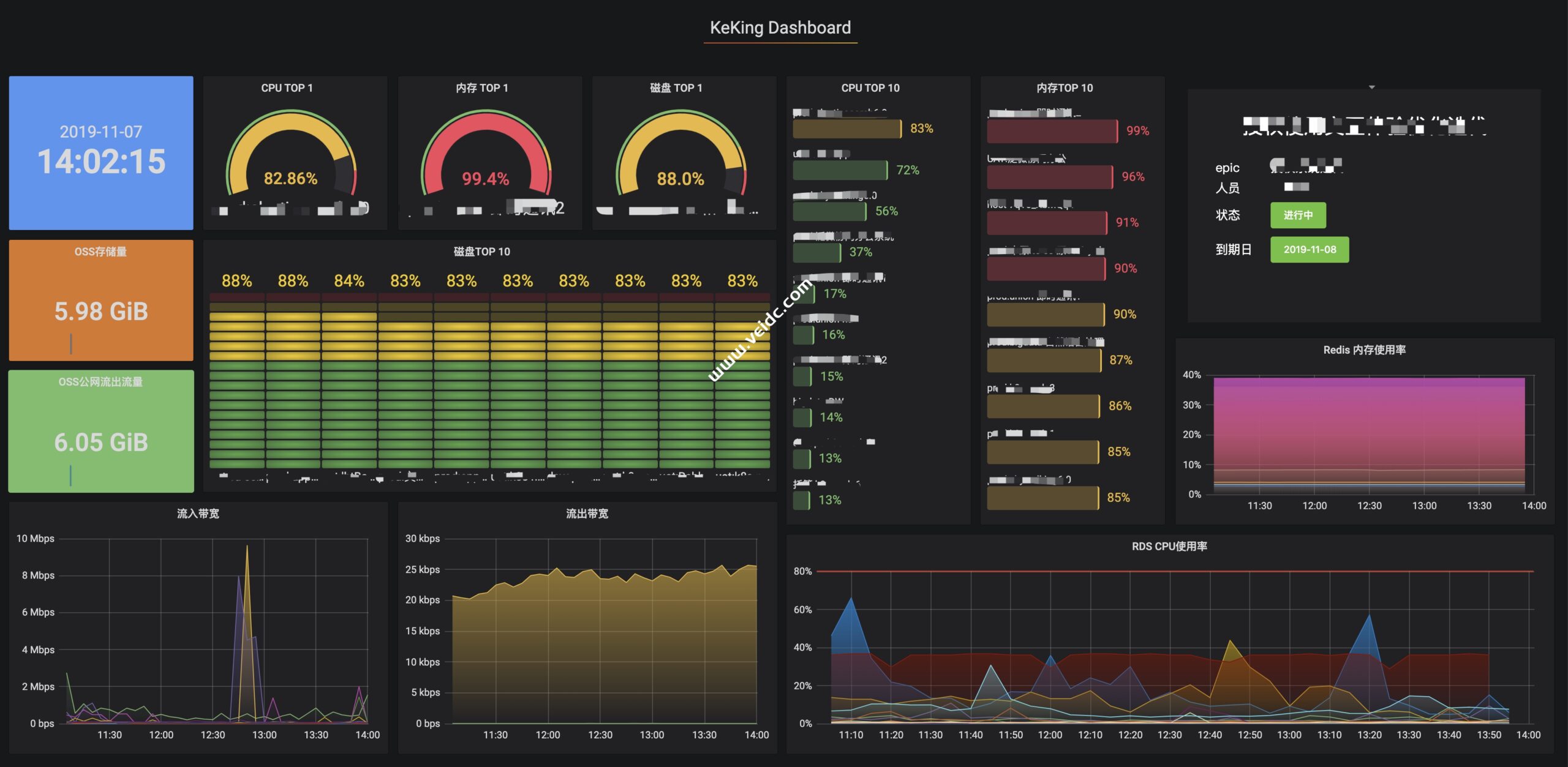Click the 5.98 GiB OSS storage value
Screen dimensions: 1568x767
(x=101, y=311)
